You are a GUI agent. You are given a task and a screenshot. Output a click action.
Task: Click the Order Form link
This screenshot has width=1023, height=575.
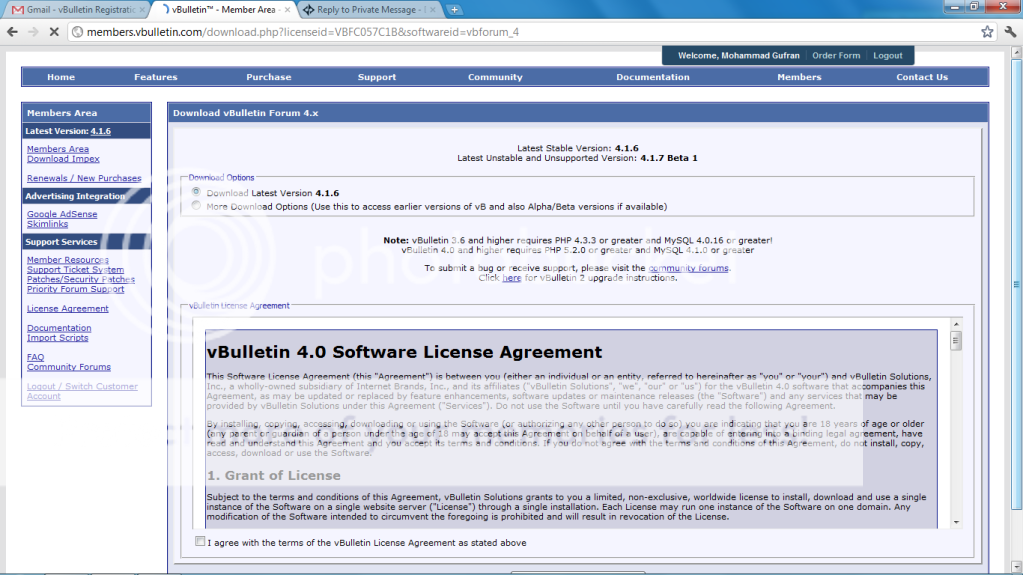836,55
